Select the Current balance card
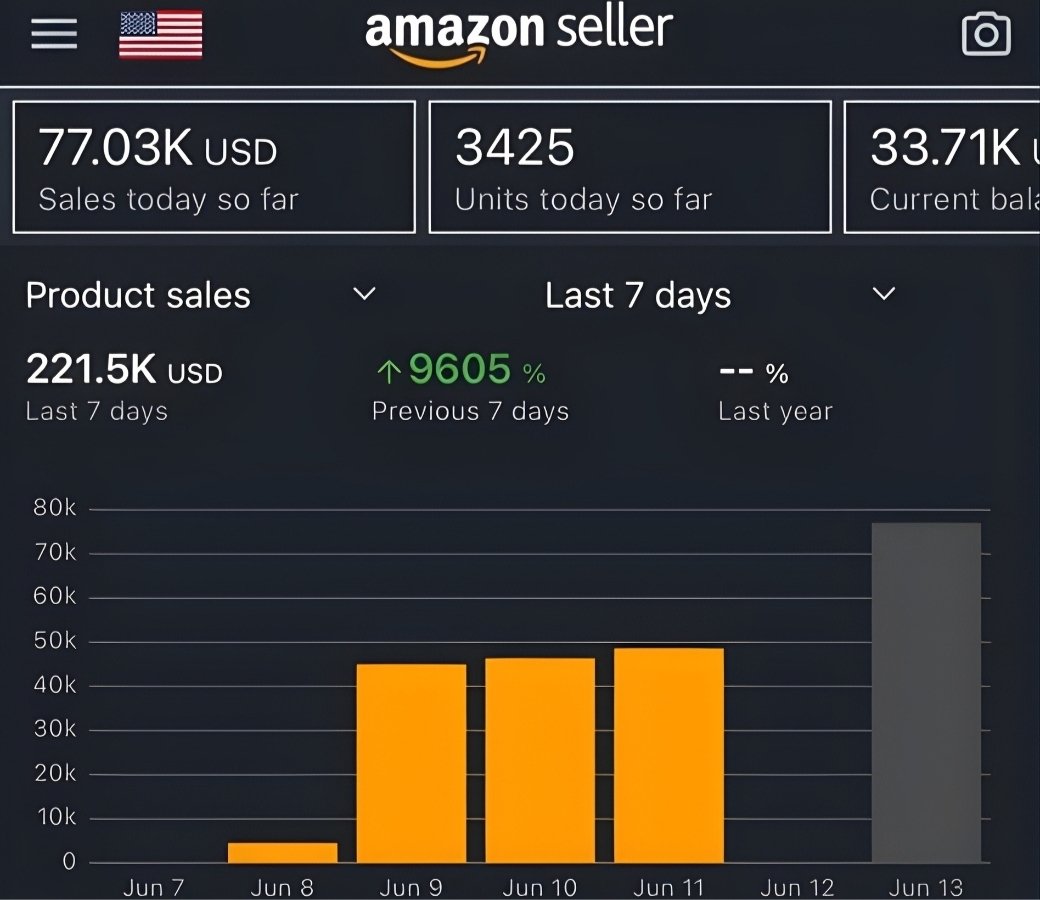Screen dimensions: 1040x900 (x=942, y=167)
